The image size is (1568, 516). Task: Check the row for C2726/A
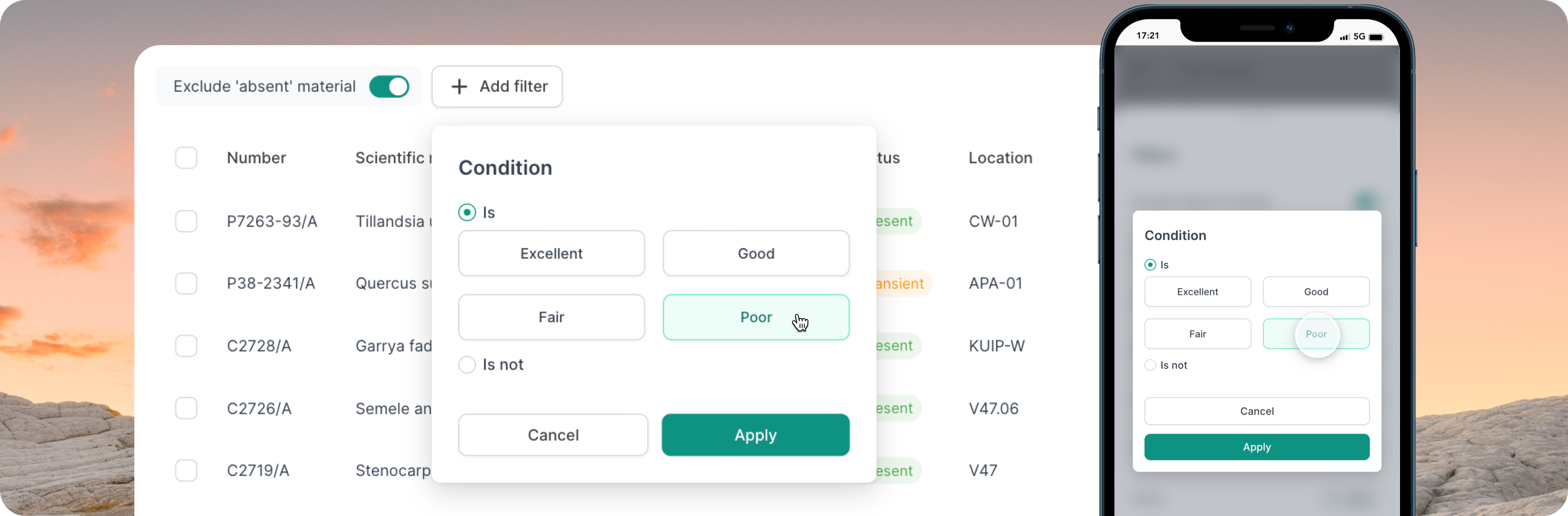click(186, 408)
